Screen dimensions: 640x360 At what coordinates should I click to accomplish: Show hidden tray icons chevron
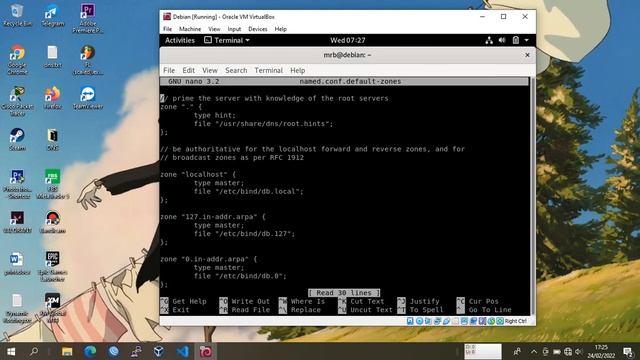pos(534,351)
